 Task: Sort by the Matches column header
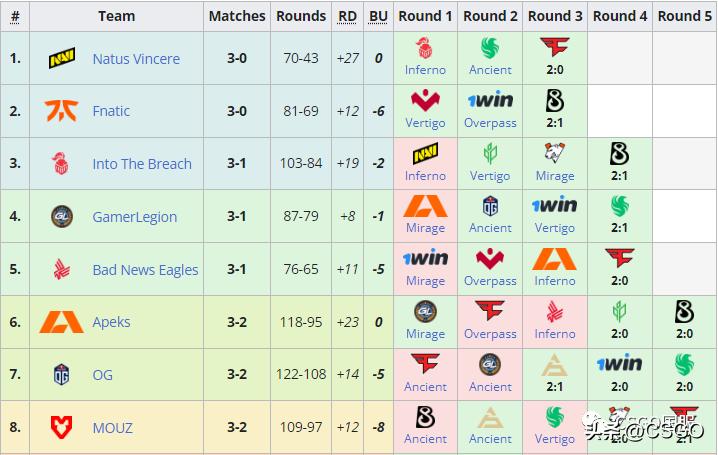click(x=237, y=16)
